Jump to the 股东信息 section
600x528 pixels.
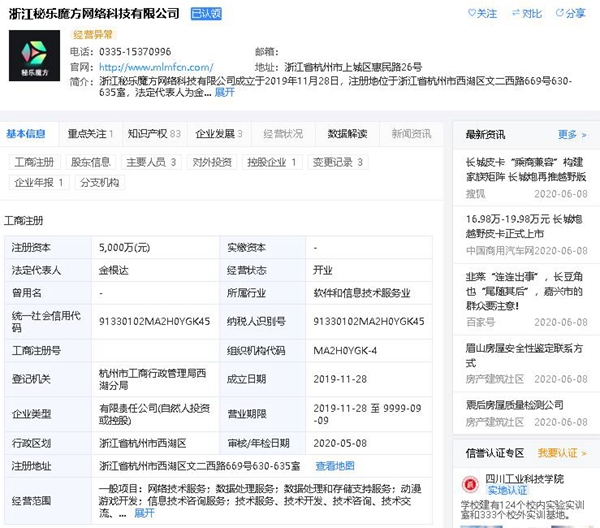coord(90,162)
